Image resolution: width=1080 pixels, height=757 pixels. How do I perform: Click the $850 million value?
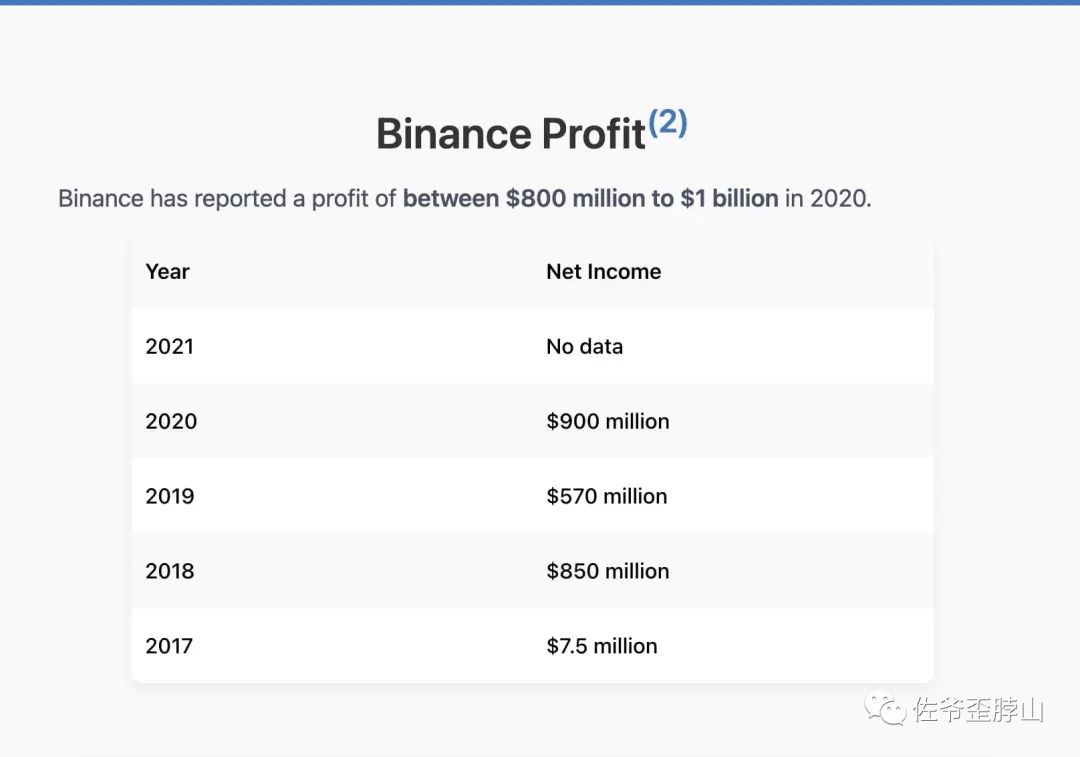[607, 572]
